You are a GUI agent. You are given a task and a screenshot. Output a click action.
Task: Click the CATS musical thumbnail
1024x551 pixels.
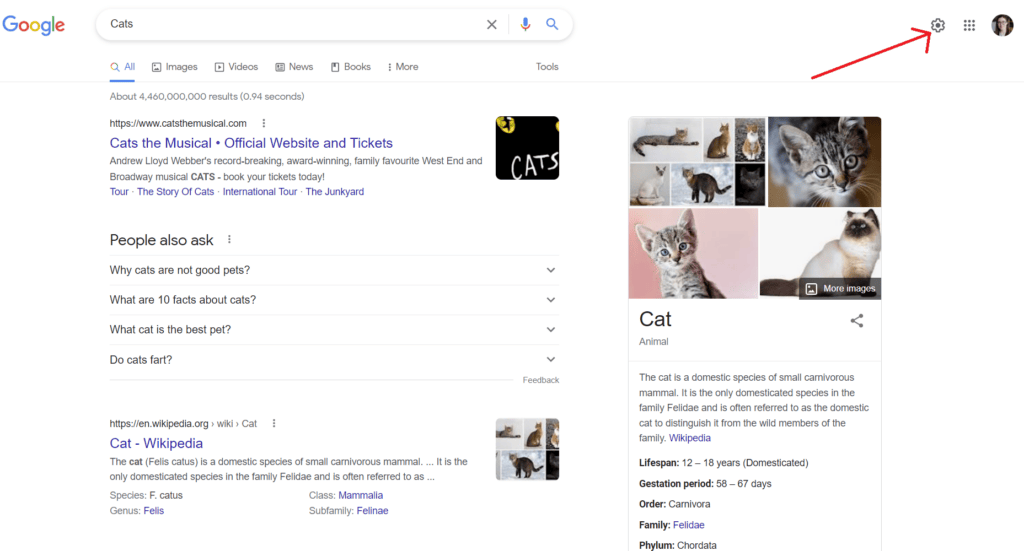[527, 148]
